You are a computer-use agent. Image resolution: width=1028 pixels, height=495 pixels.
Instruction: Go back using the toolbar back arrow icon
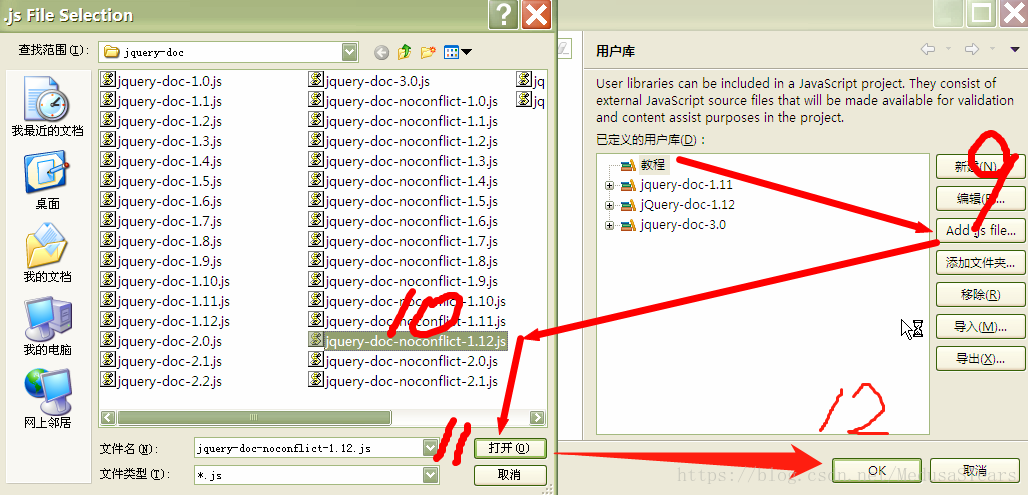(x=381, y=52)
